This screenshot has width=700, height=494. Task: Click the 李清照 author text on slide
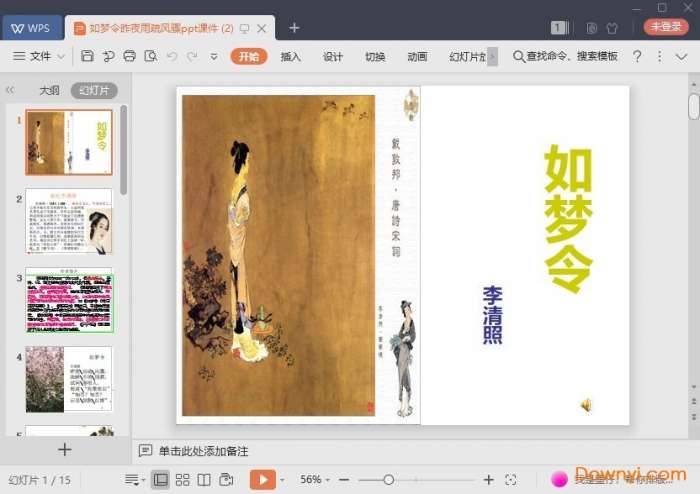pos(492,315)
